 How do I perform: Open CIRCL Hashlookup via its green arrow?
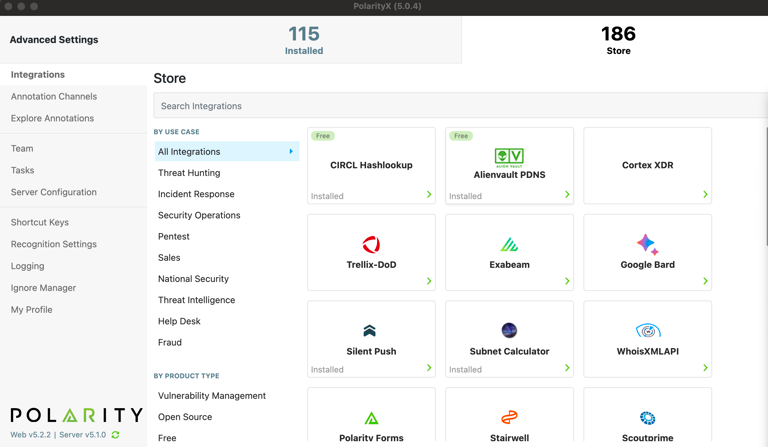pos(429,194)
